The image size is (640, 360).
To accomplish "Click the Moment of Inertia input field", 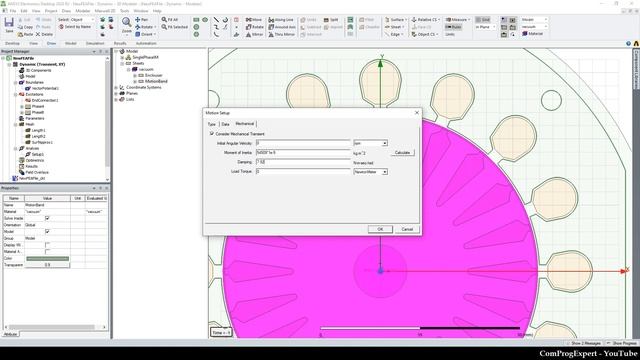I will [303, 153].
